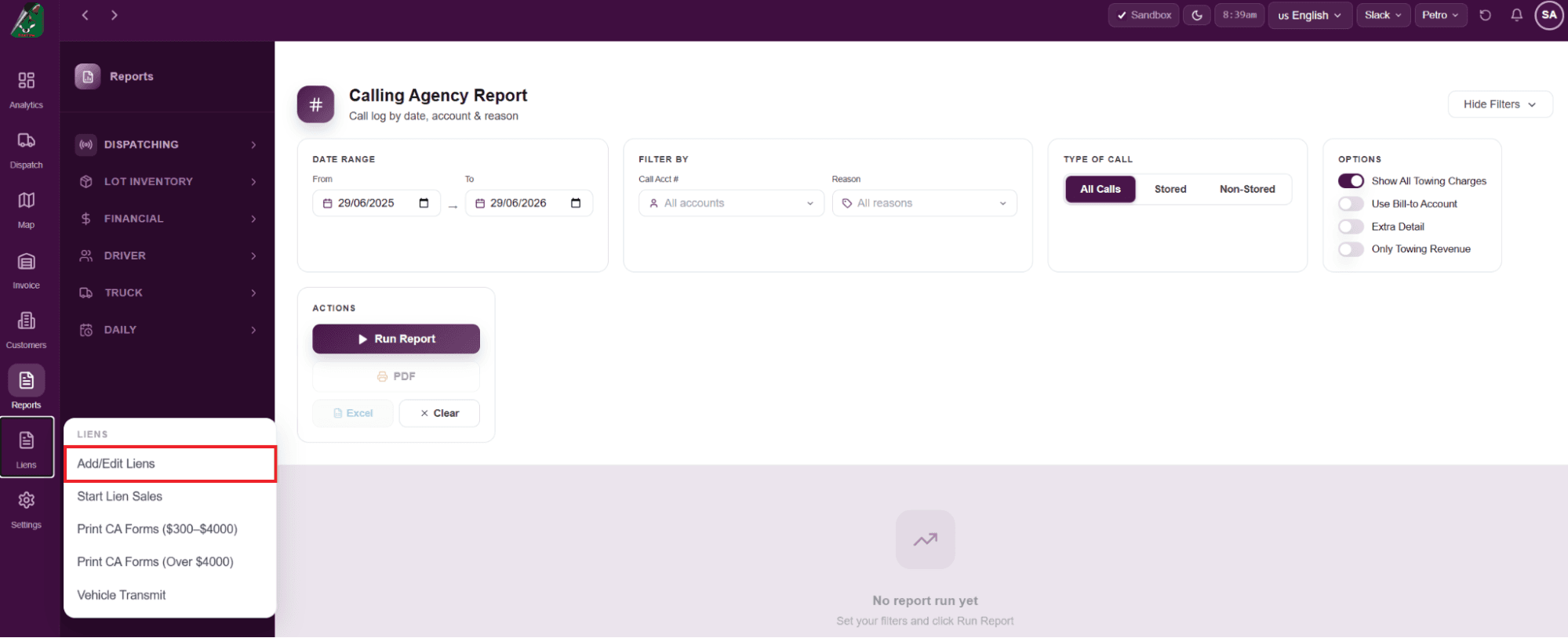Turn on Extra Detail toggle
This screenshot has height=638, width=1568.
click(1351, 227)
